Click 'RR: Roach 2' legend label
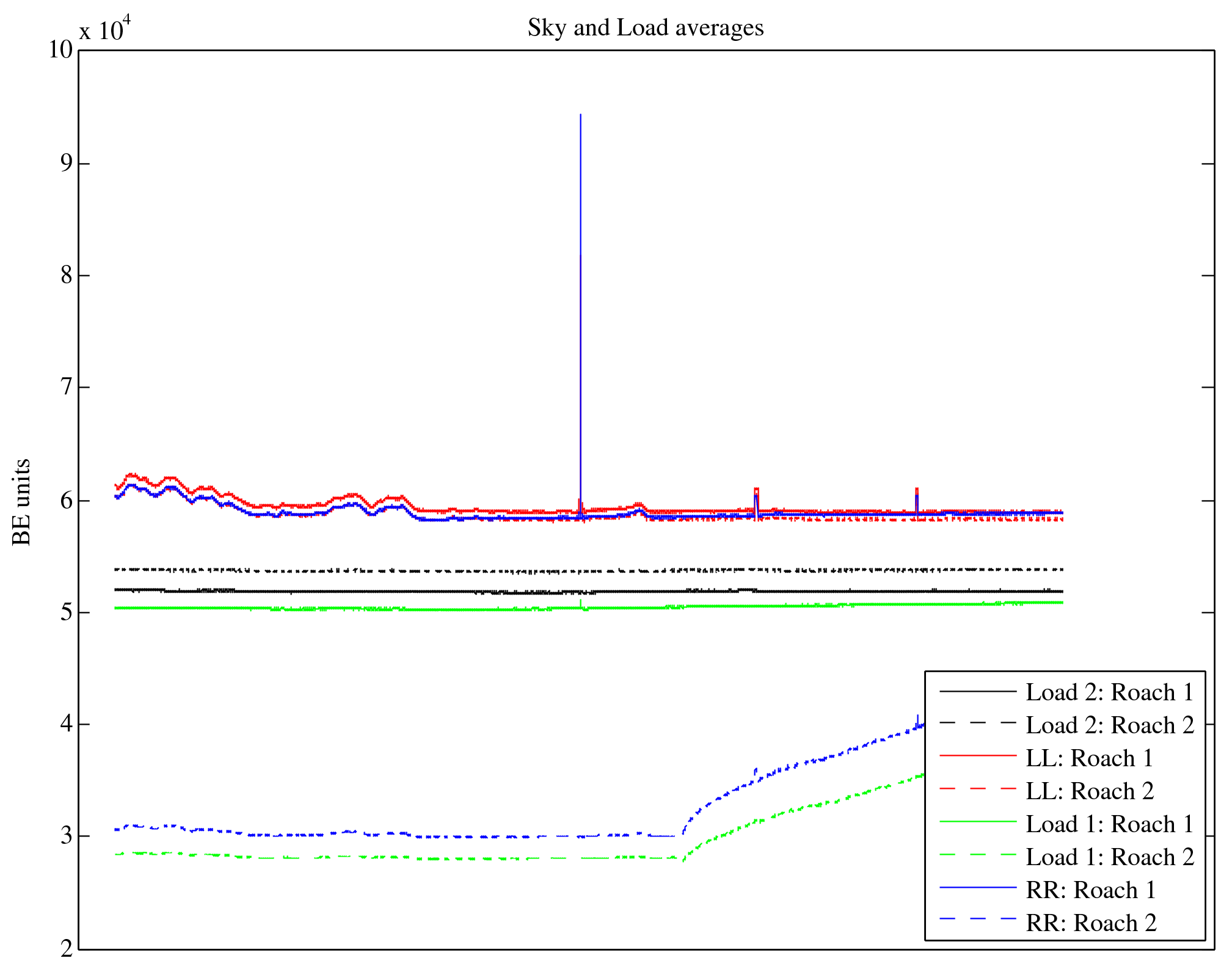Viewport: 1232px width, 972px height. 1091,923
